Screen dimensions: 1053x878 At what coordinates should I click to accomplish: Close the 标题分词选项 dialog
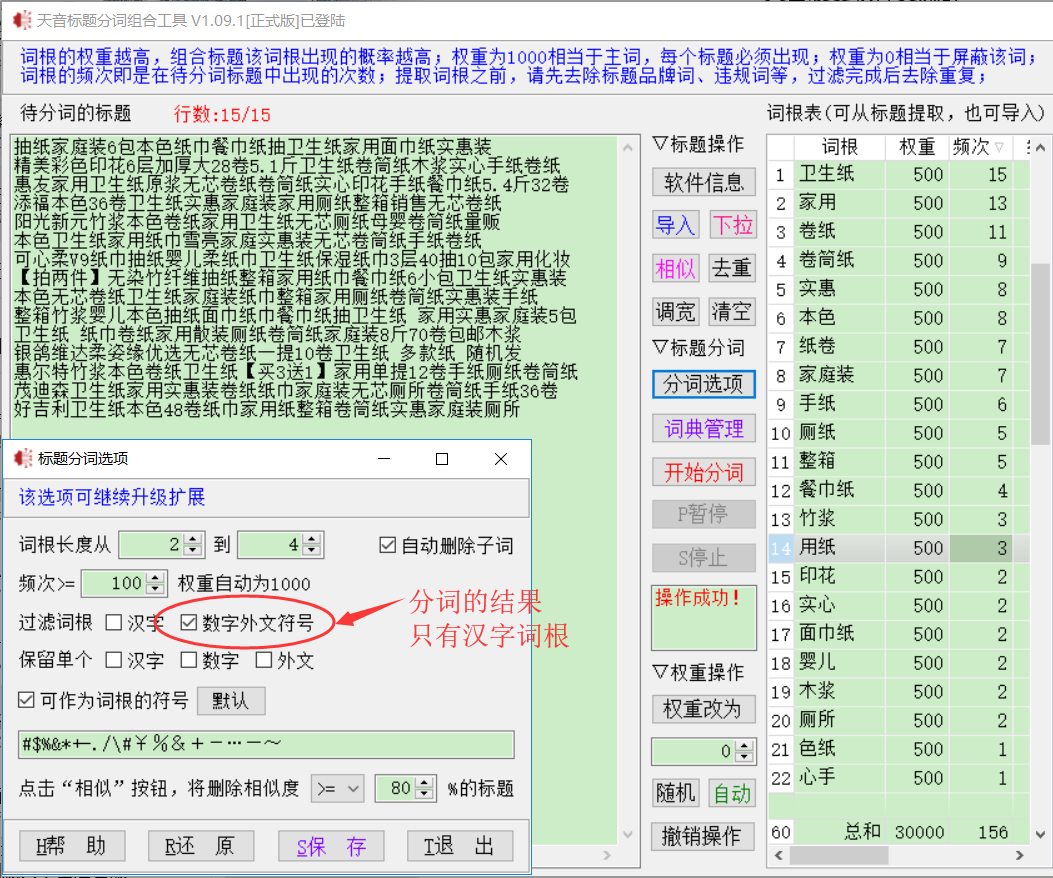(x=501, y=459)
